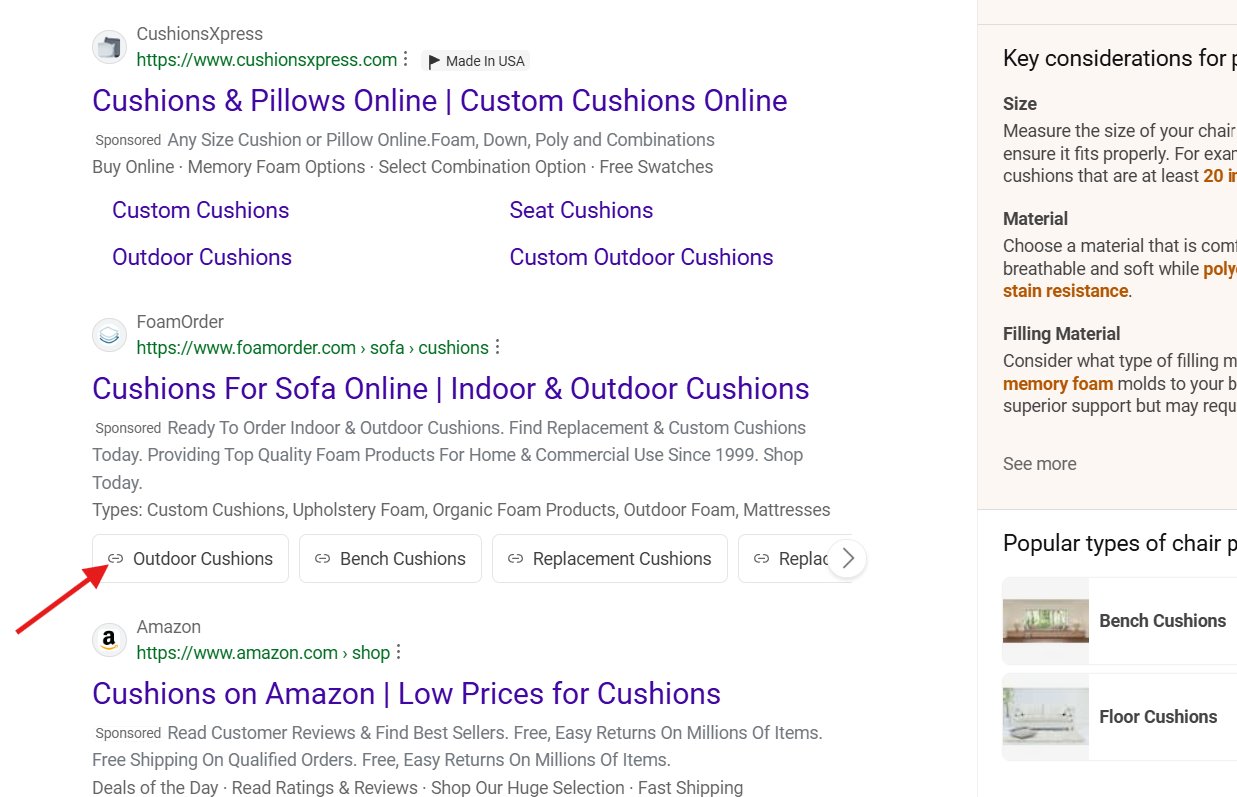Click the FoamOrder favicon icon

109,334
